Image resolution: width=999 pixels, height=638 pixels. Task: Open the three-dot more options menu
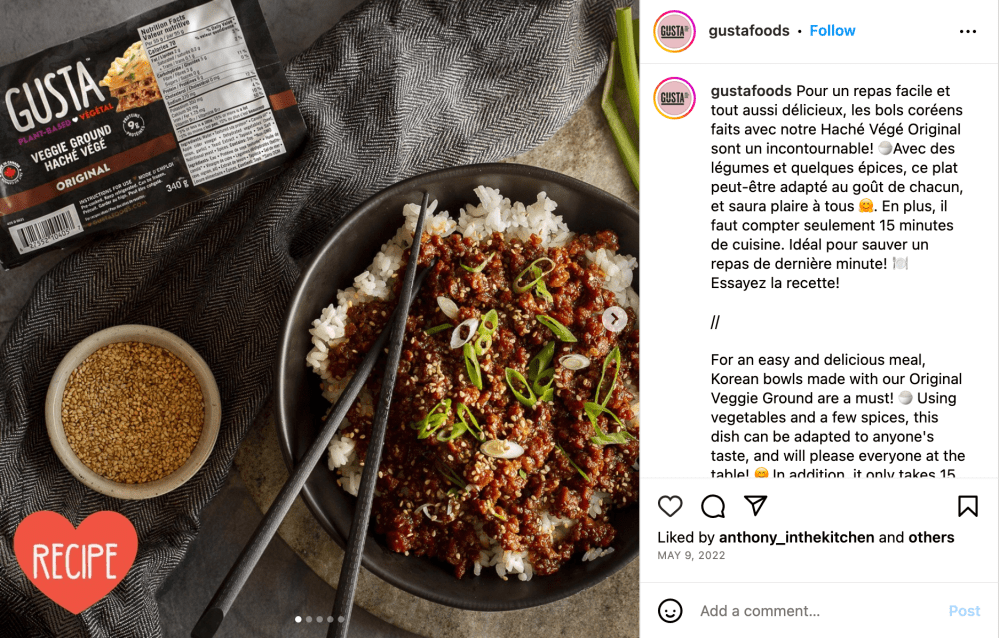pos(968,31)
